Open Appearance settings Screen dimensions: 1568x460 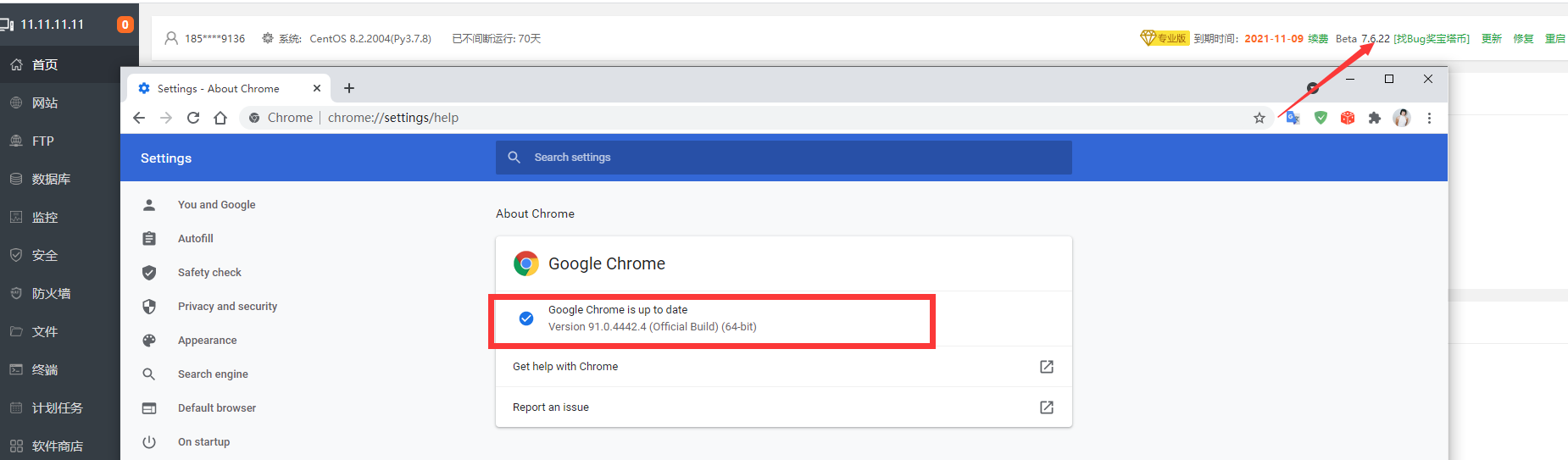pos(207,340)
